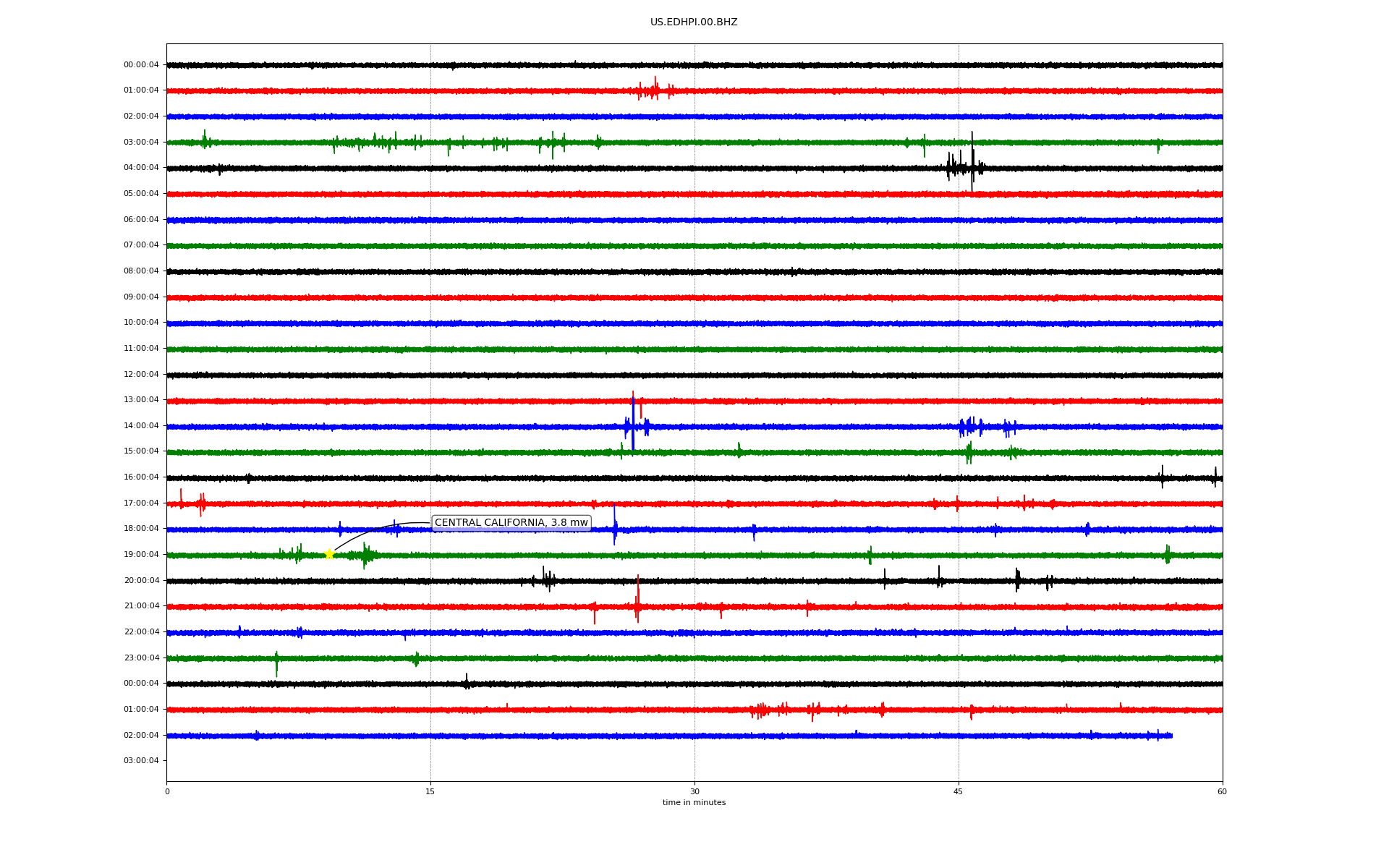Viewport: 1389px width, 868px height.
Task: Click the US.EDHPI.00.BHZ plot title
Action: [x=693, y=22]
